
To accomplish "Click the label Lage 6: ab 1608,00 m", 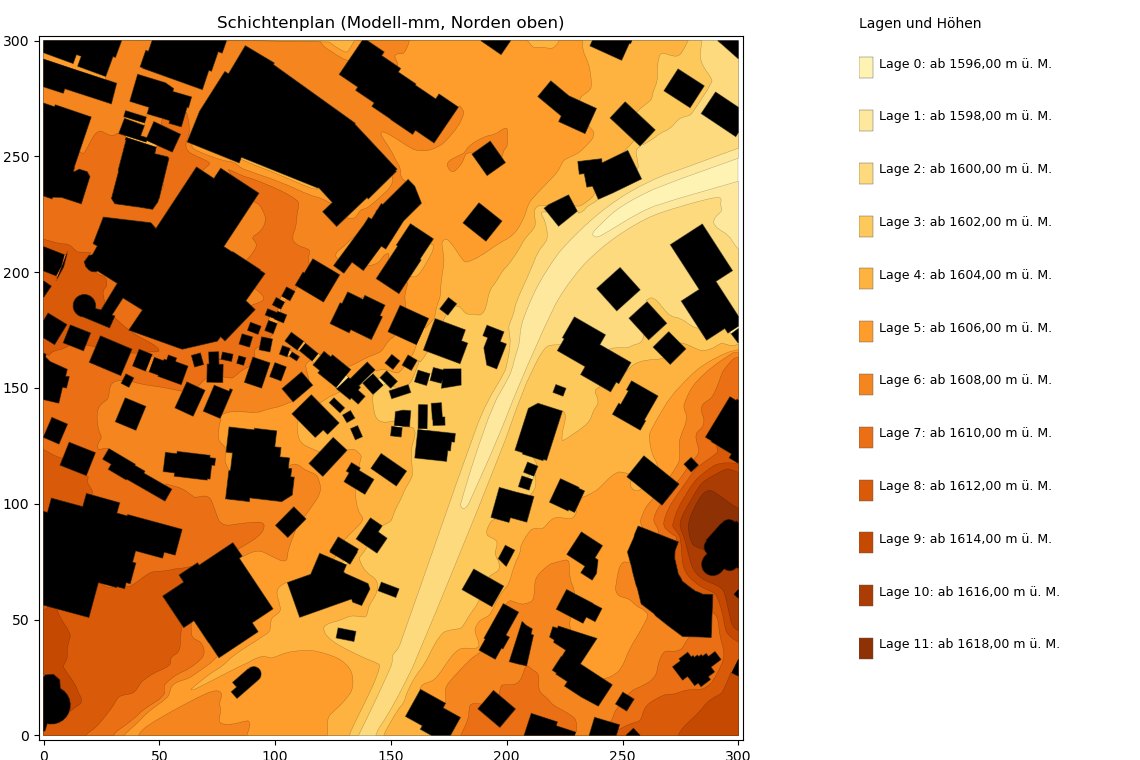I will (965, 380).
